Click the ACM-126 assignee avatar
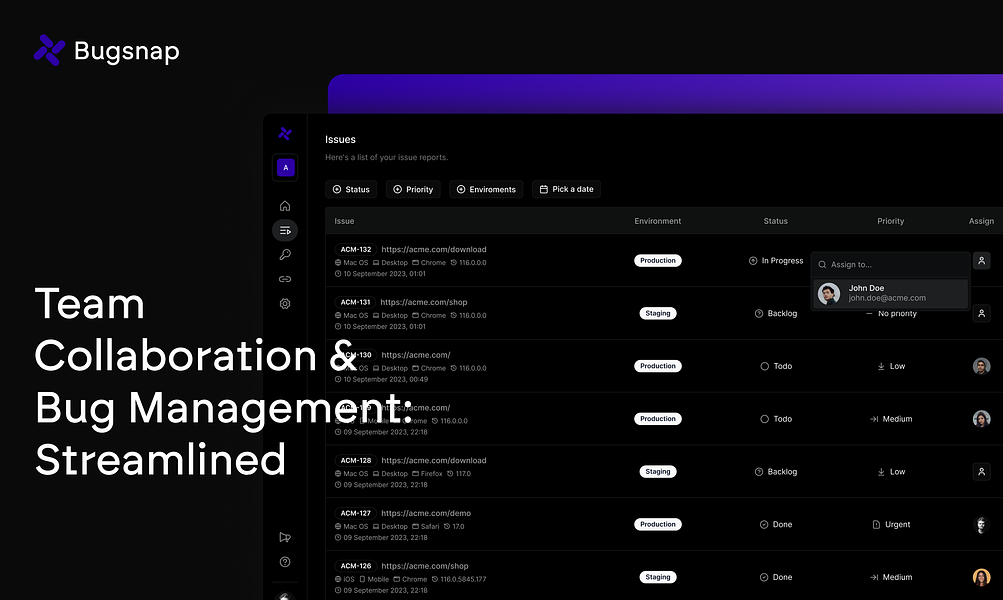The height and width of the screenshot is (600, 1003). (x=981, y=577)
